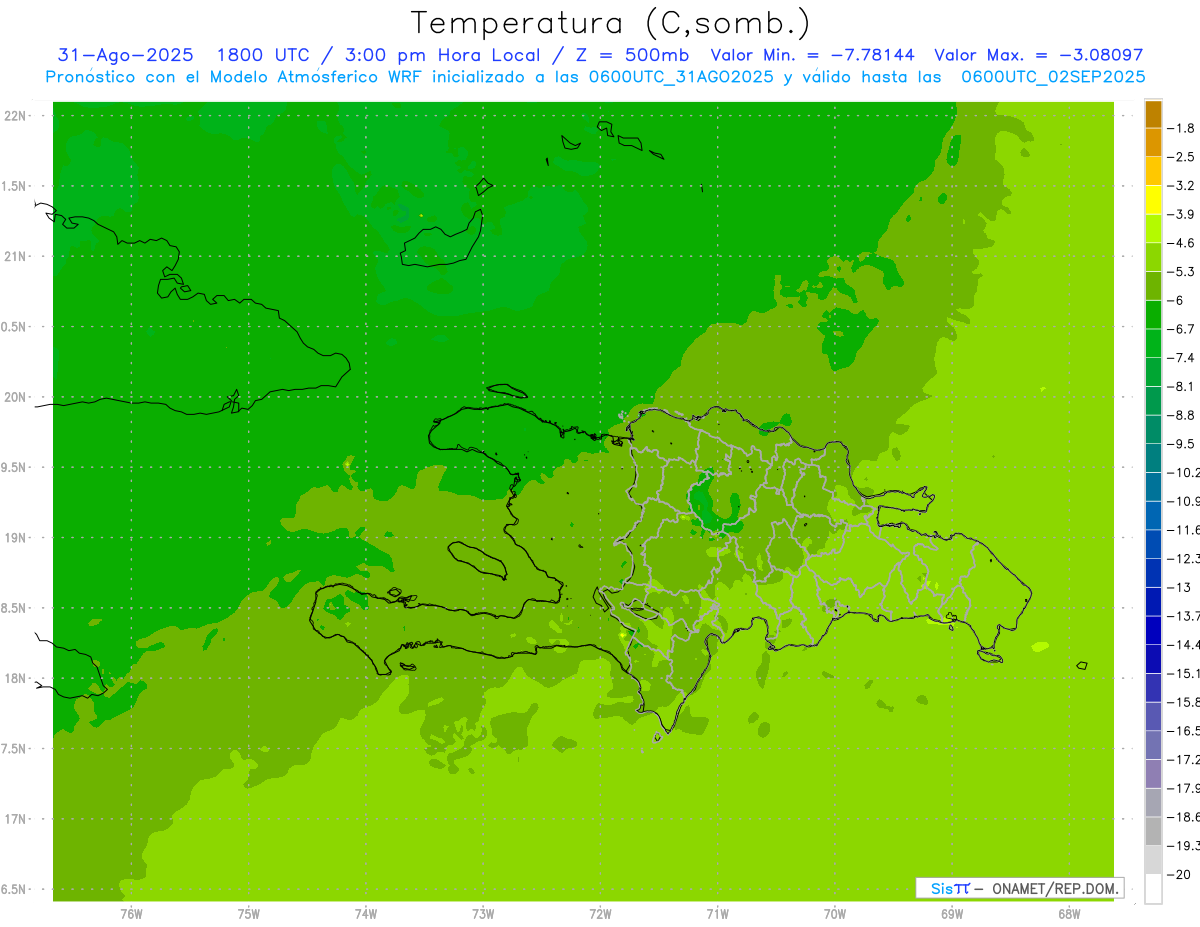Image resolution: width=1200 pixels, height=927 pixels.
Task: Click the "74W" longitude label
Action: [x=365, y=913]
